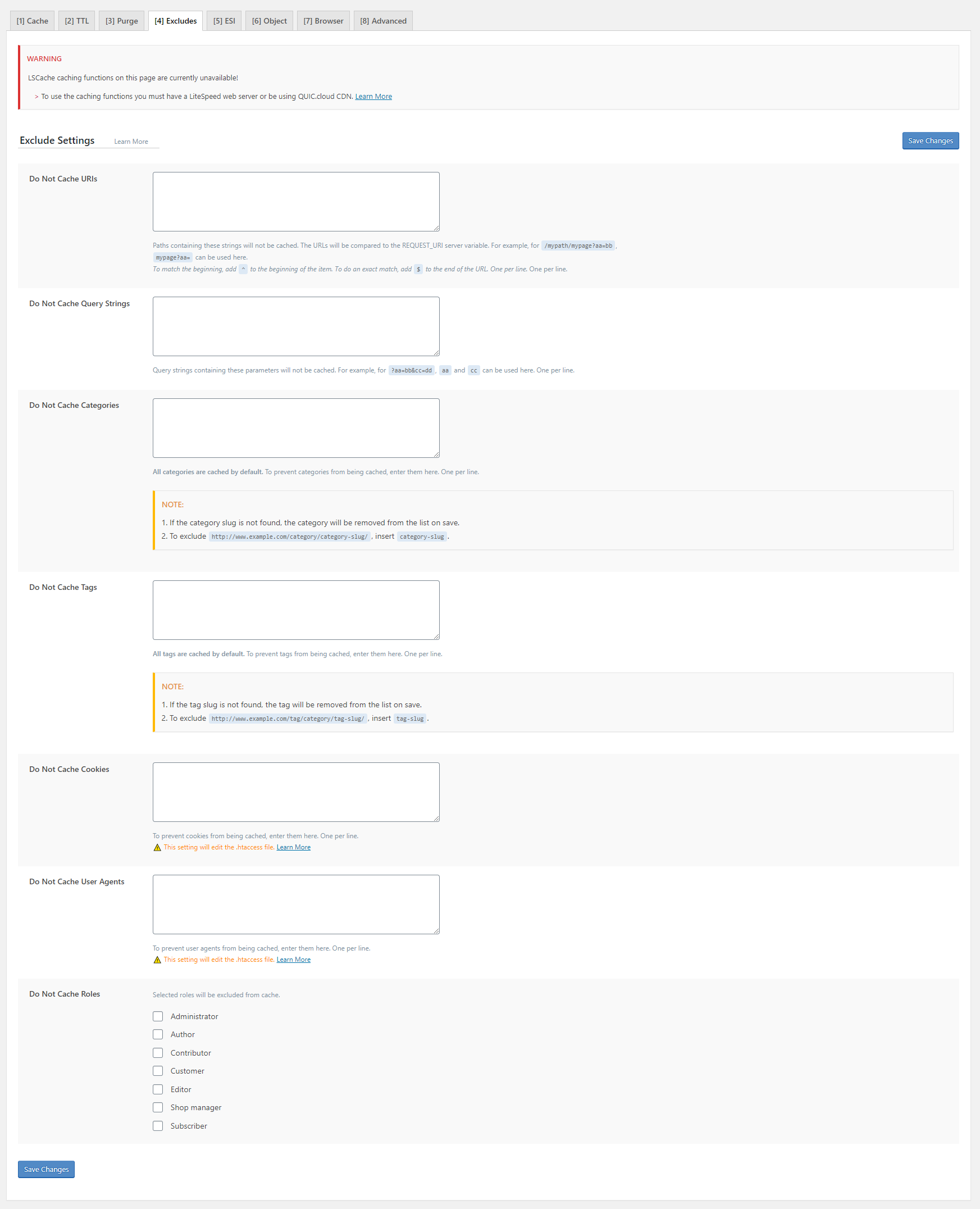Focus the Do Not Cache User Agents textarea
This screenshot has width=980, height=1209.
click(296, 904)
